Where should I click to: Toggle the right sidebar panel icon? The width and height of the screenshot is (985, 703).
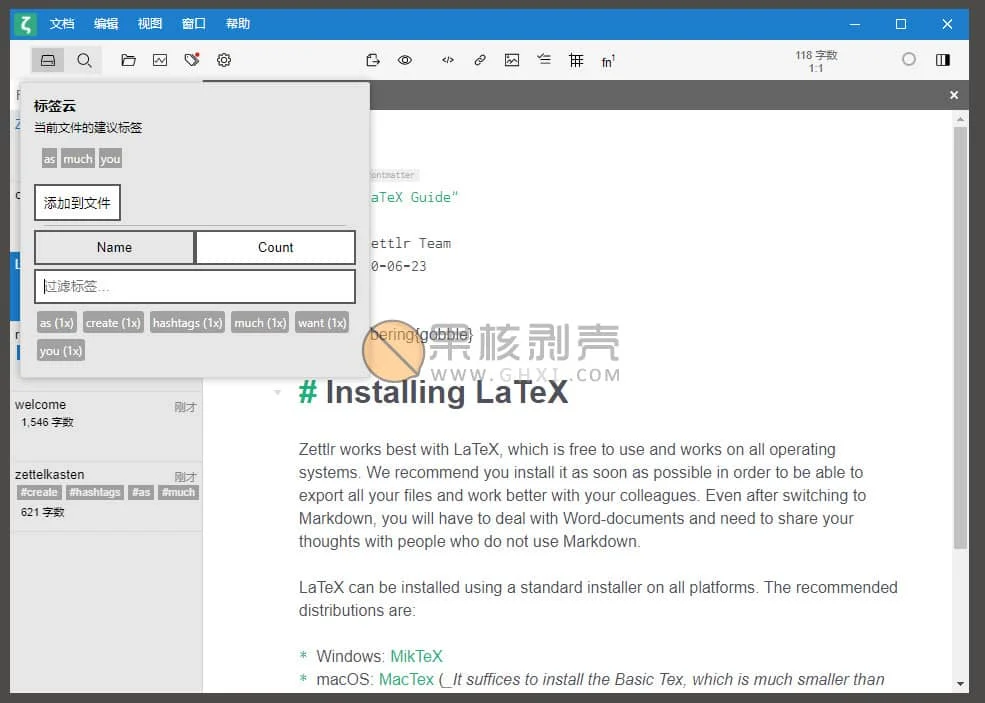tap(942, 60)
